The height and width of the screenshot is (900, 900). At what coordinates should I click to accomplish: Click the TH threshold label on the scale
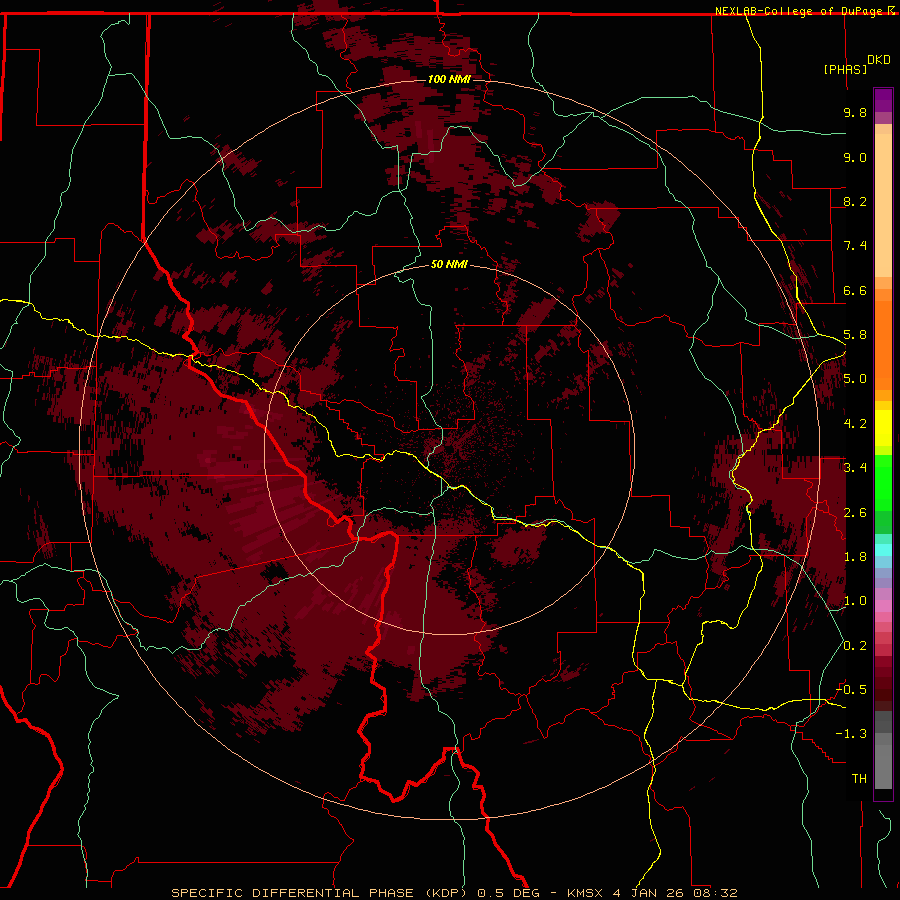[859, 779]
